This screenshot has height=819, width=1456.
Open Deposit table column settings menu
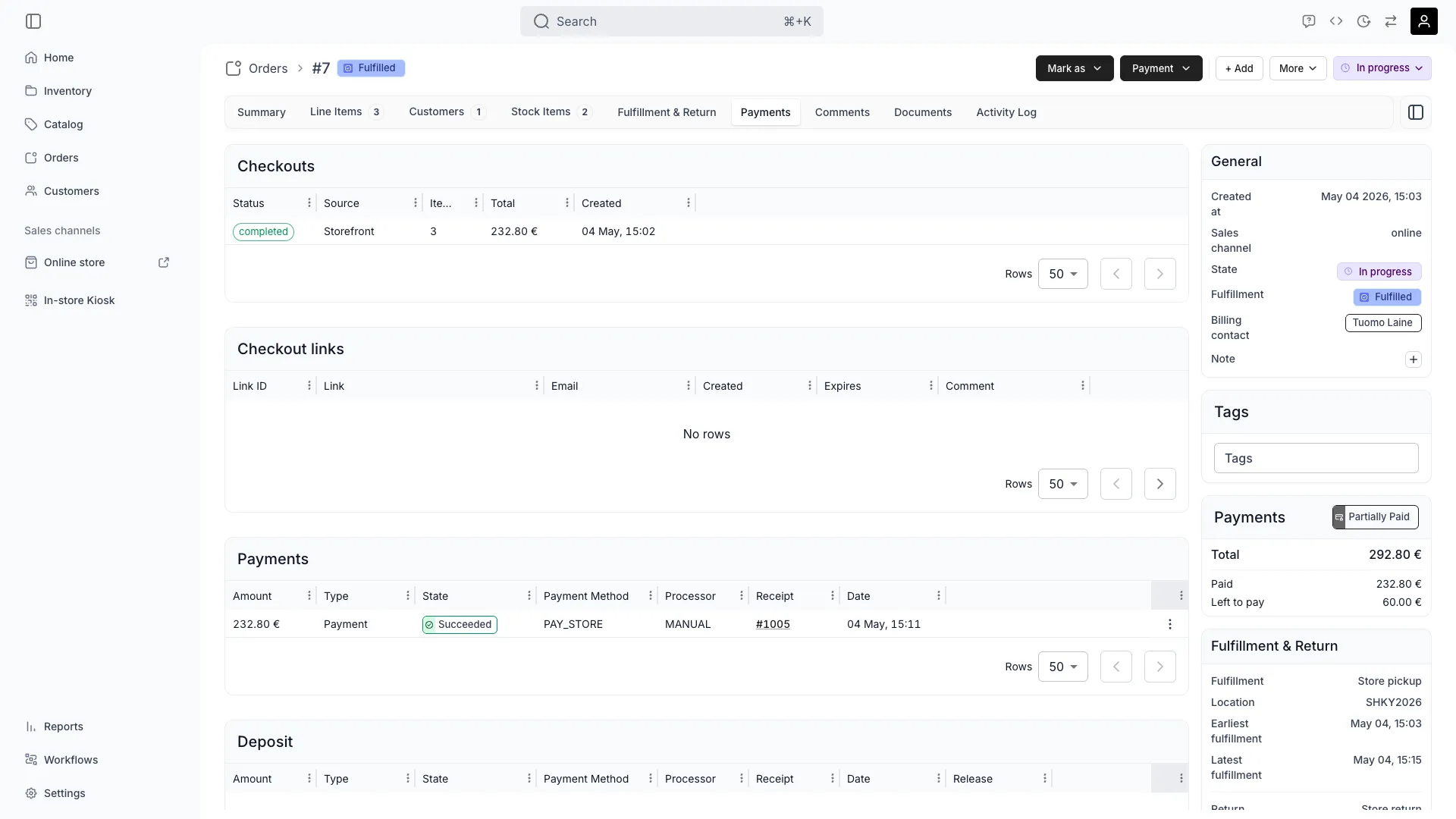1181,779
